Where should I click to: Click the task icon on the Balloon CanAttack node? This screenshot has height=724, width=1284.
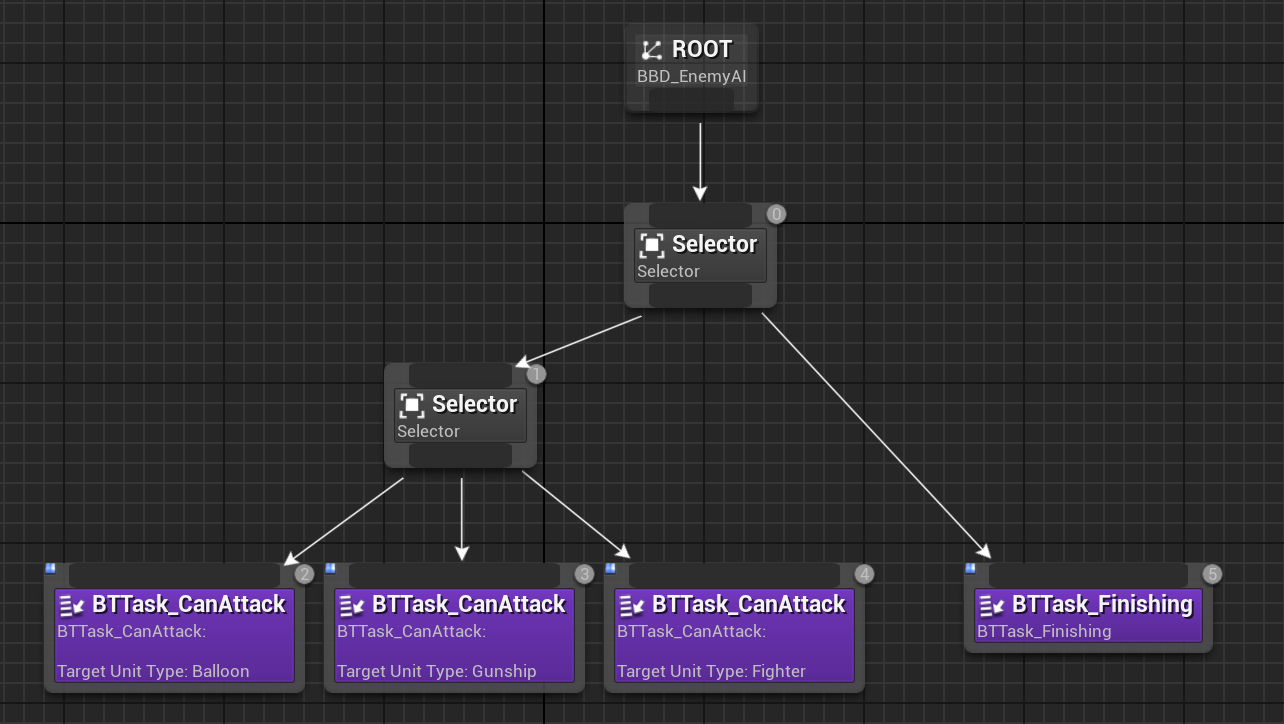(72, 605)
